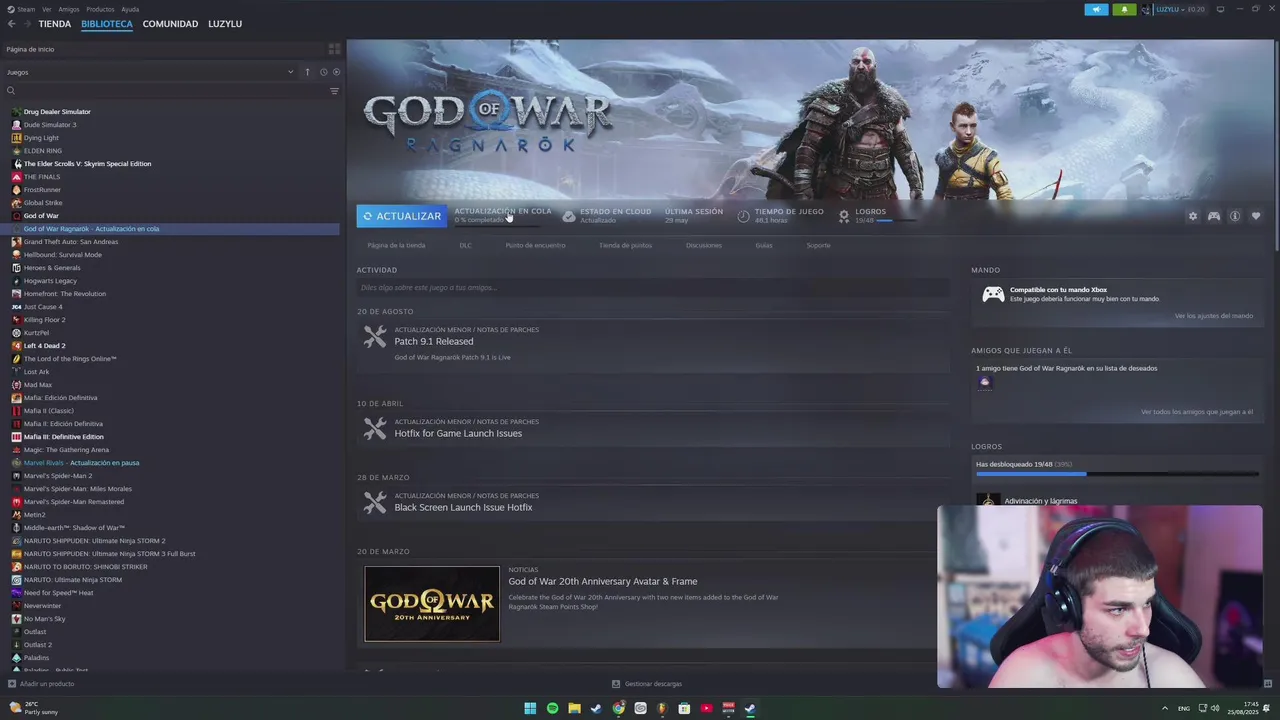Expand the Juegos category dropdown
Image resolution: width=1280 pixels, height=720 pixels.
(291, 72)
